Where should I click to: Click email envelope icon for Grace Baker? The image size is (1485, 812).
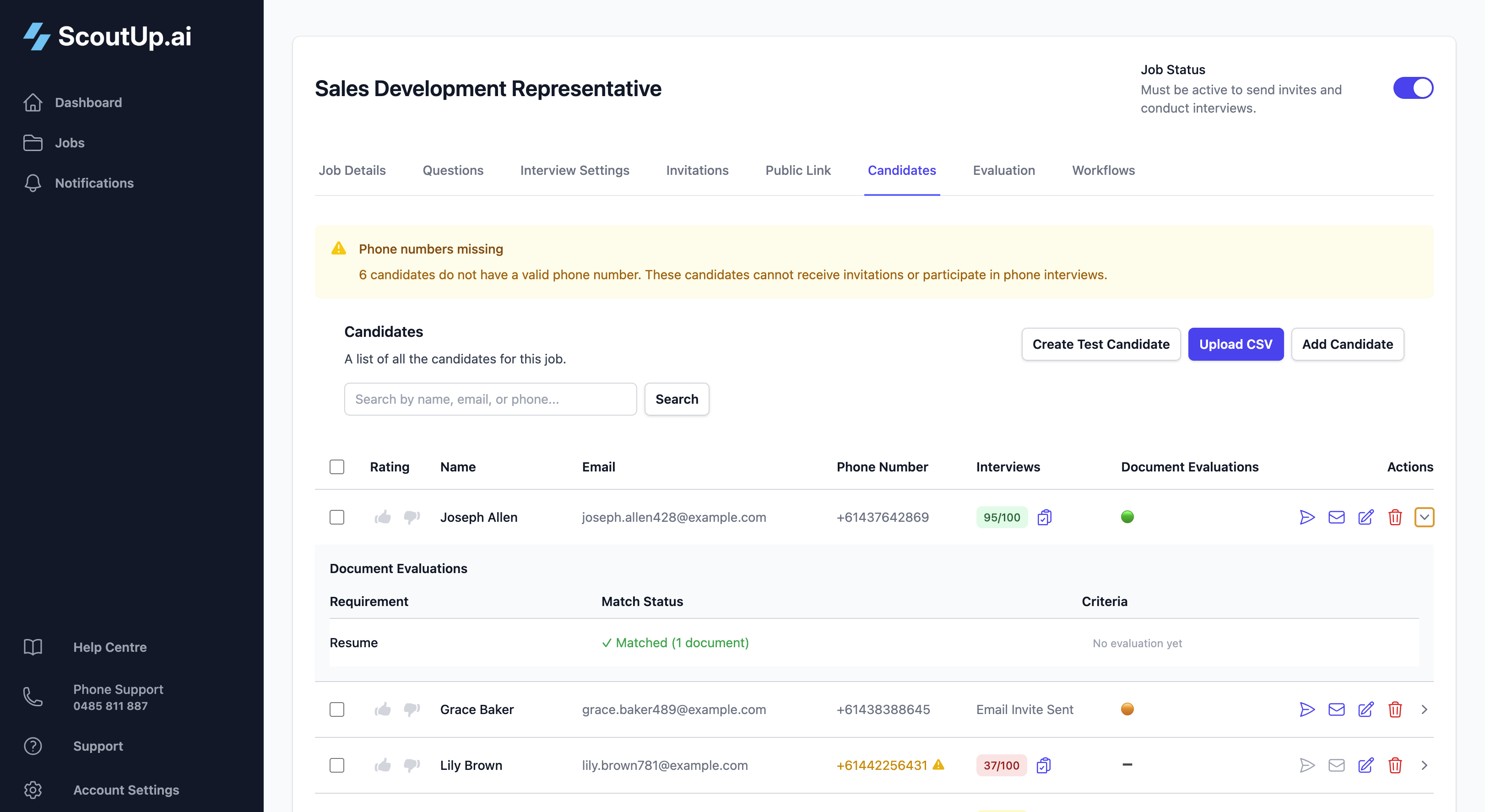pyautogui.click(x=1336, y=709)
